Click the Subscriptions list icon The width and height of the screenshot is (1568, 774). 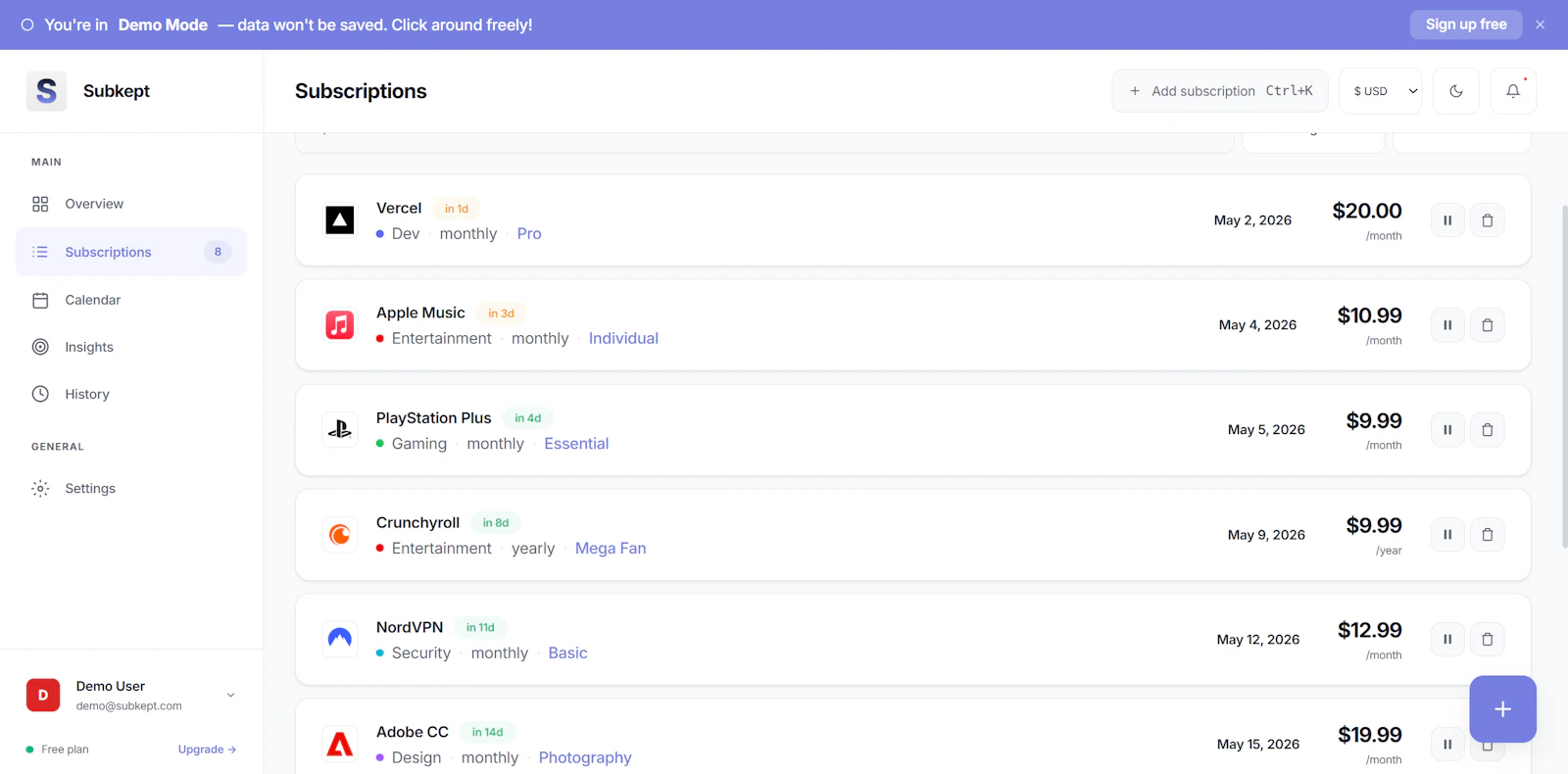coord(40,252)
